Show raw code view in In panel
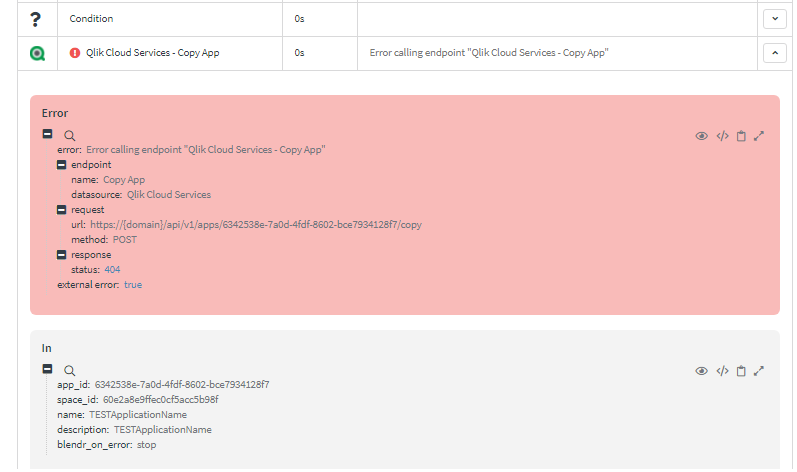This screenshot has width=797, height=472. tap(722, 371)
